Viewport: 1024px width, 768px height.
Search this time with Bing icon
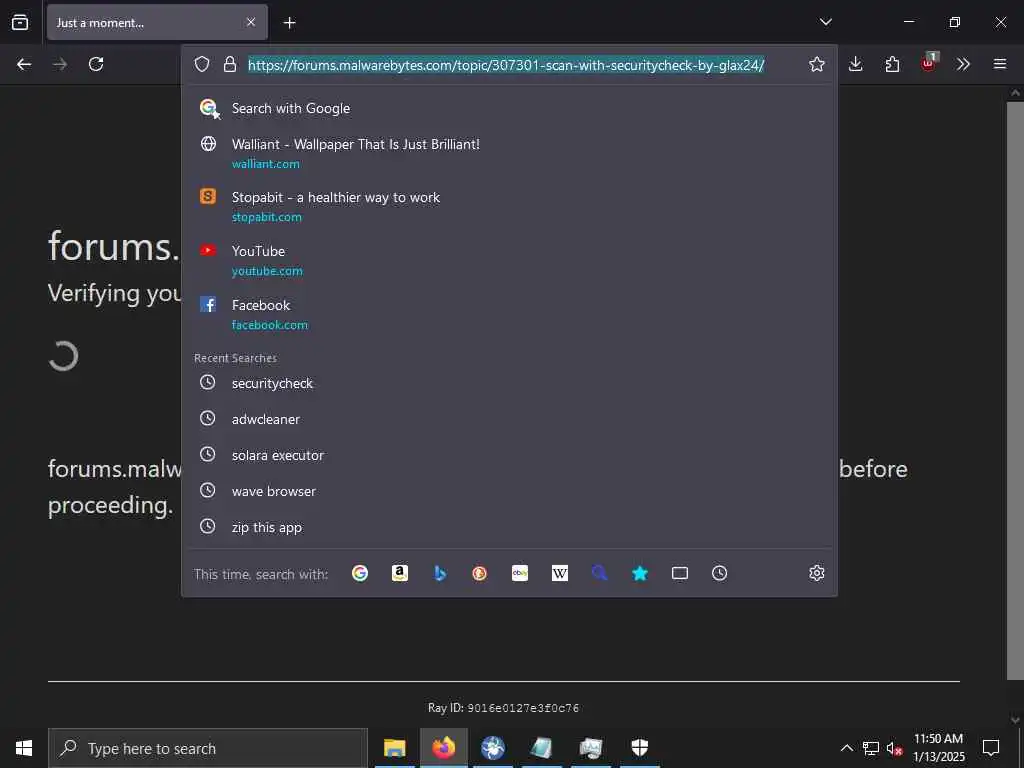(x=440, y=573)
